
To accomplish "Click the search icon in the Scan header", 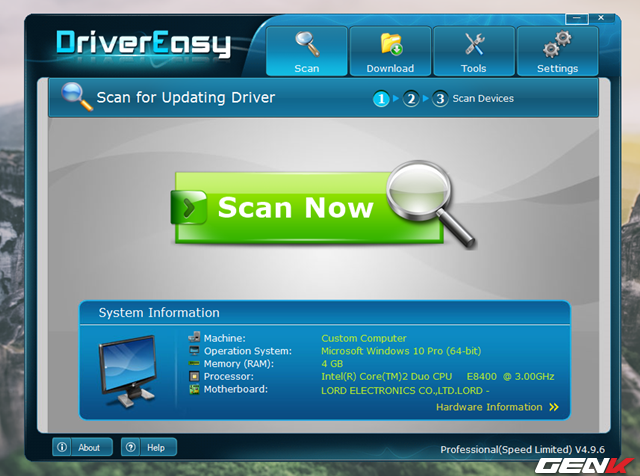I will coord(76,97).
